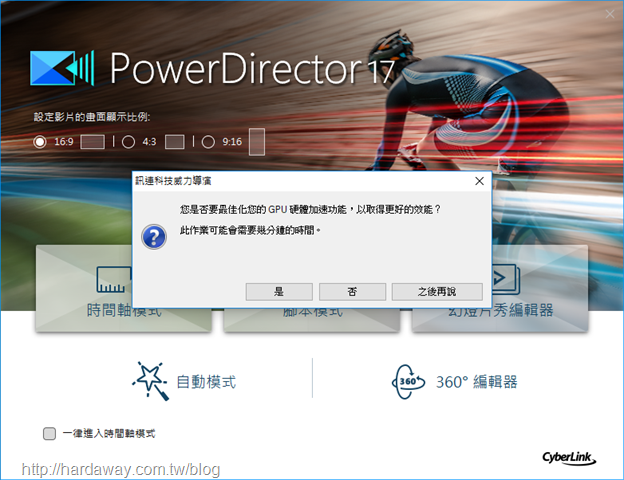The image size is (624, 480).
Task: Click the 360° 編輯器 label
Action: click(x=476, y=382)
